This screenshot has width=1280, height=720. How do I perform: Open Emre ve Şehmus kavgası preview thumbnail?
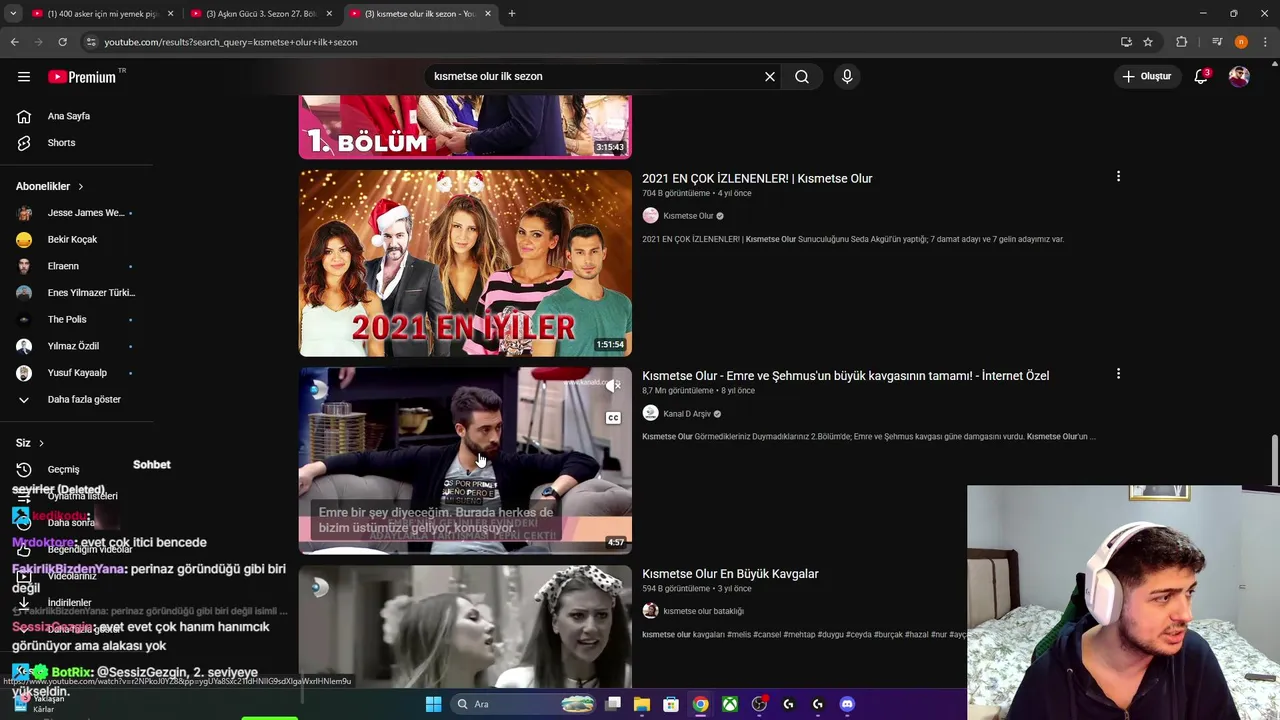pyautogui.click(x=465, y=460)
